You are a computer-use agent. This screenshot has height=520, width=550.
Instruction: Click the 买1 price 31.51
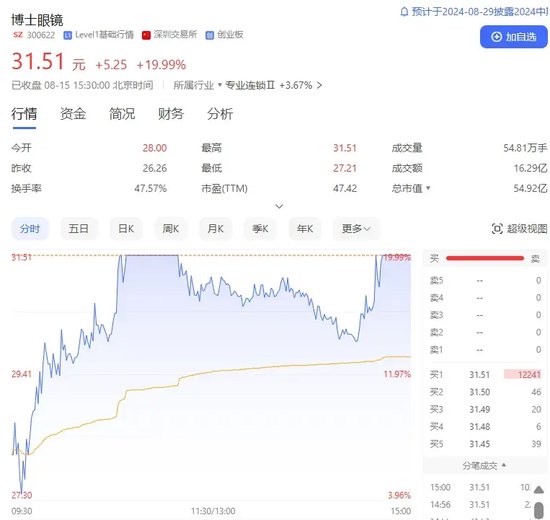(479, 375)
